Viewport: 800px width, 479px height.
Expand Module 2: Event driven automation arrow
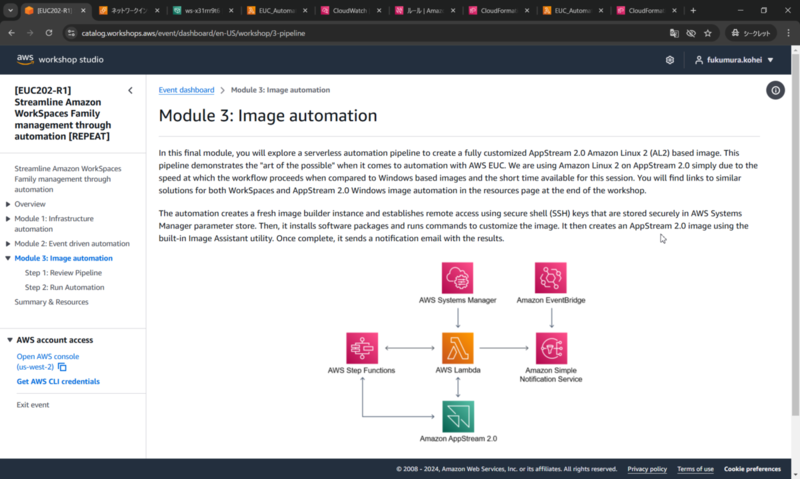point(8,244)
